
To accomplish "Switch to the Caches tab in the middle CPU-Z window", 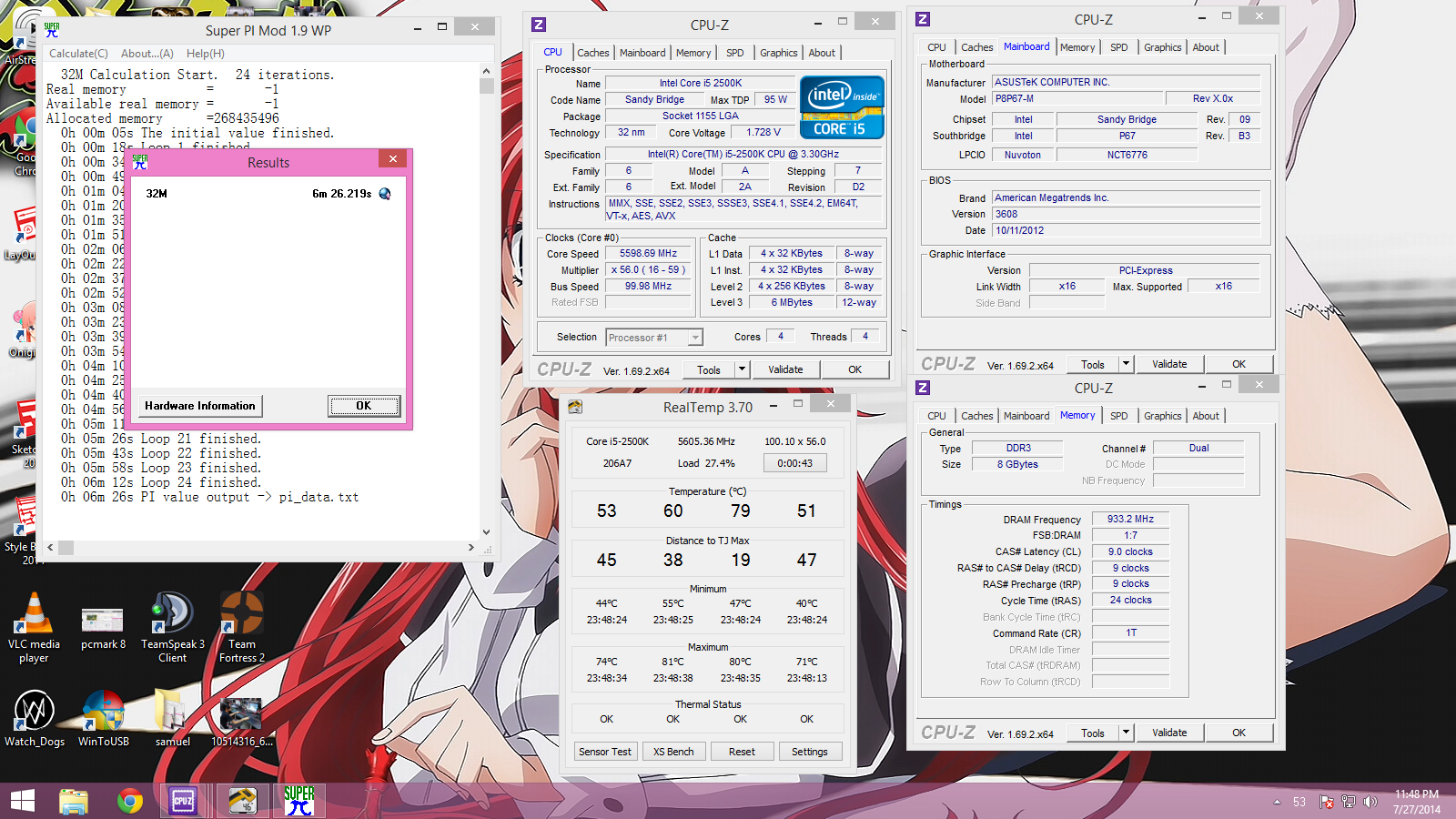I will click(593, 53).
